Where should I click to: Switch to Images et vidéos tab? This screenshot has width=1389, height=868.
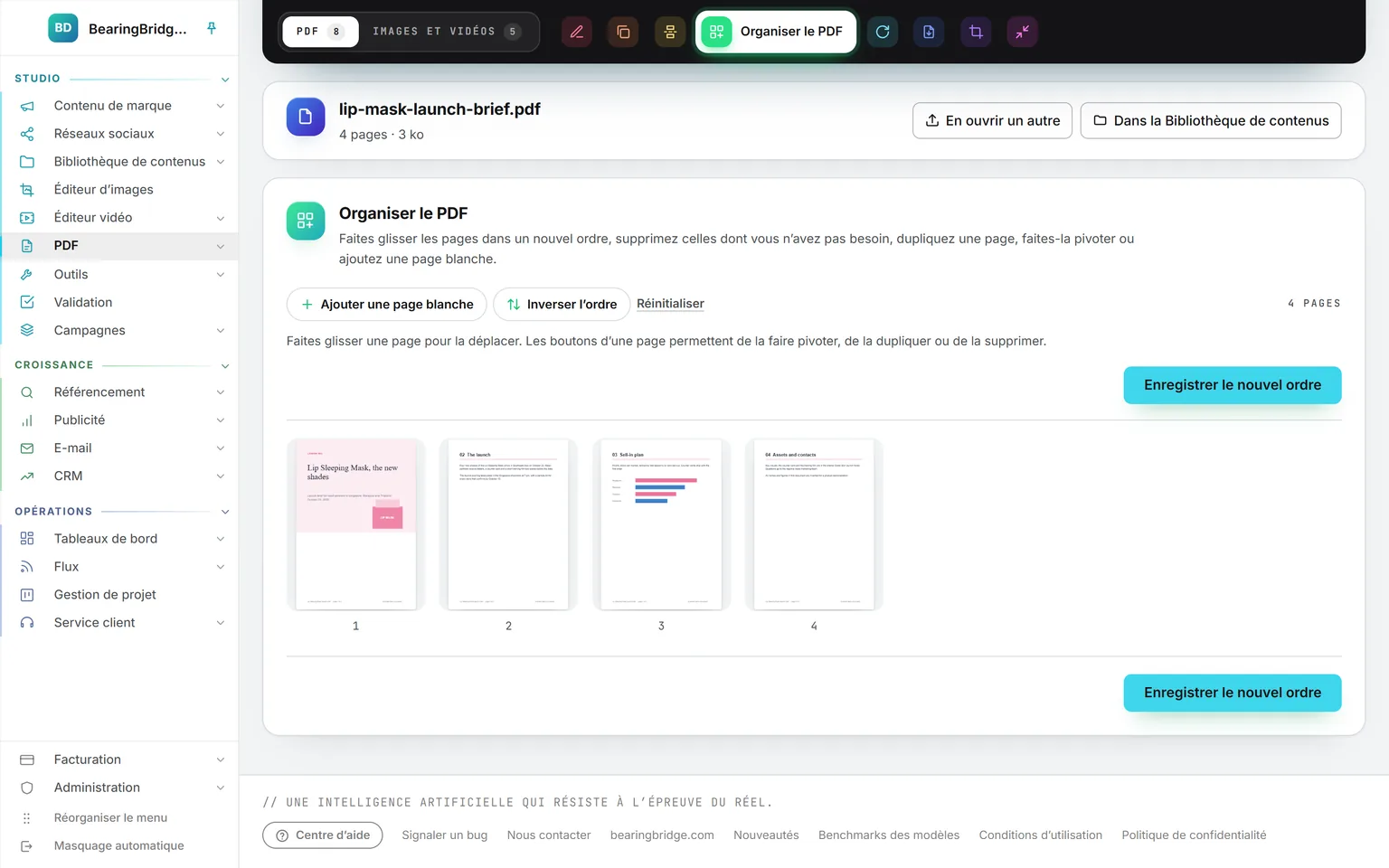(x=447, y=32)
